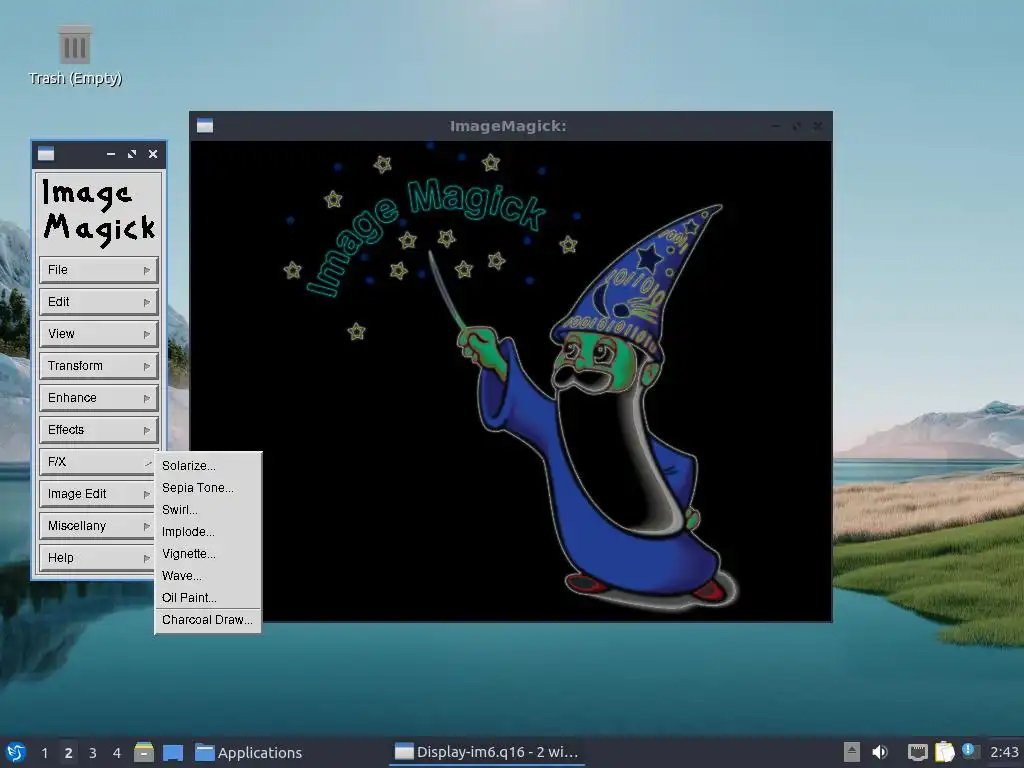Open the View menu button
Image resolution: width=1024 pixels, height=768 pixels.
pos(99,334)
